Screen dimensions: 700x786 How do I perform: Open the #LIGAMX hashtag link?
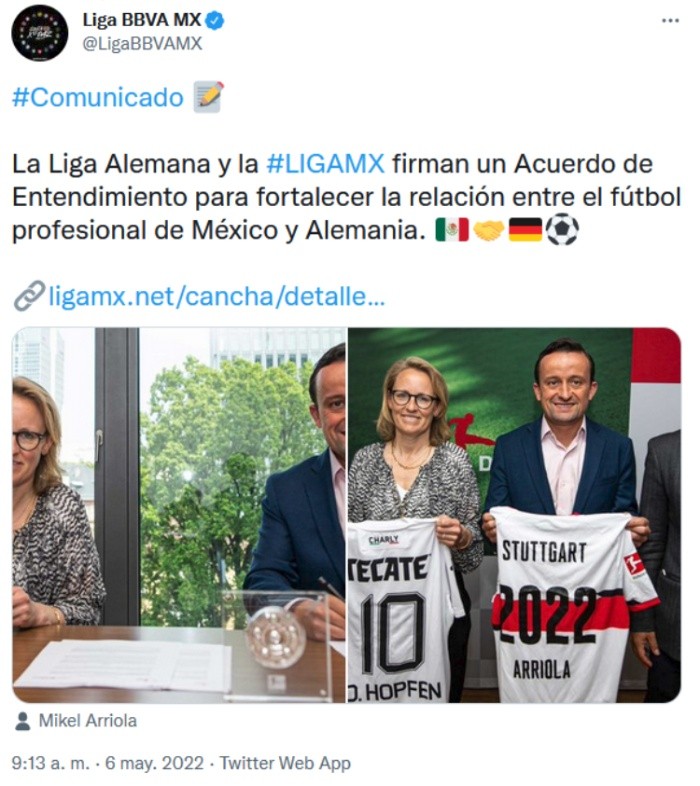click(x=325, y=164)
